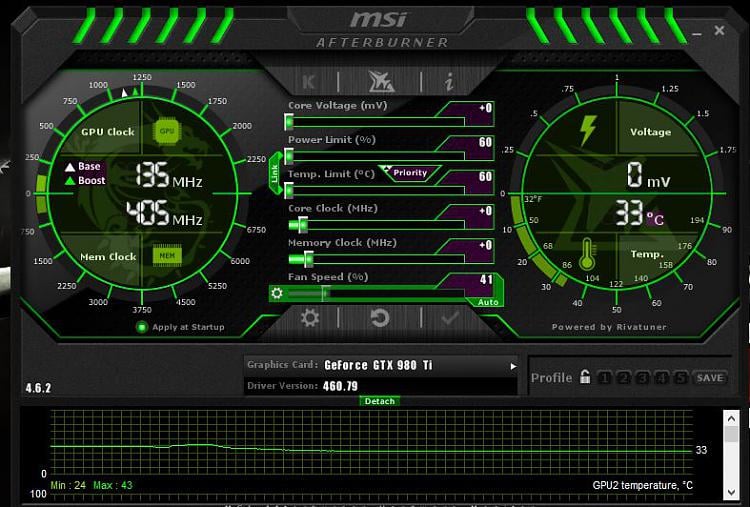Reset settings with circular arrow icon
750x507 pixels.
[x=380, y=318]
